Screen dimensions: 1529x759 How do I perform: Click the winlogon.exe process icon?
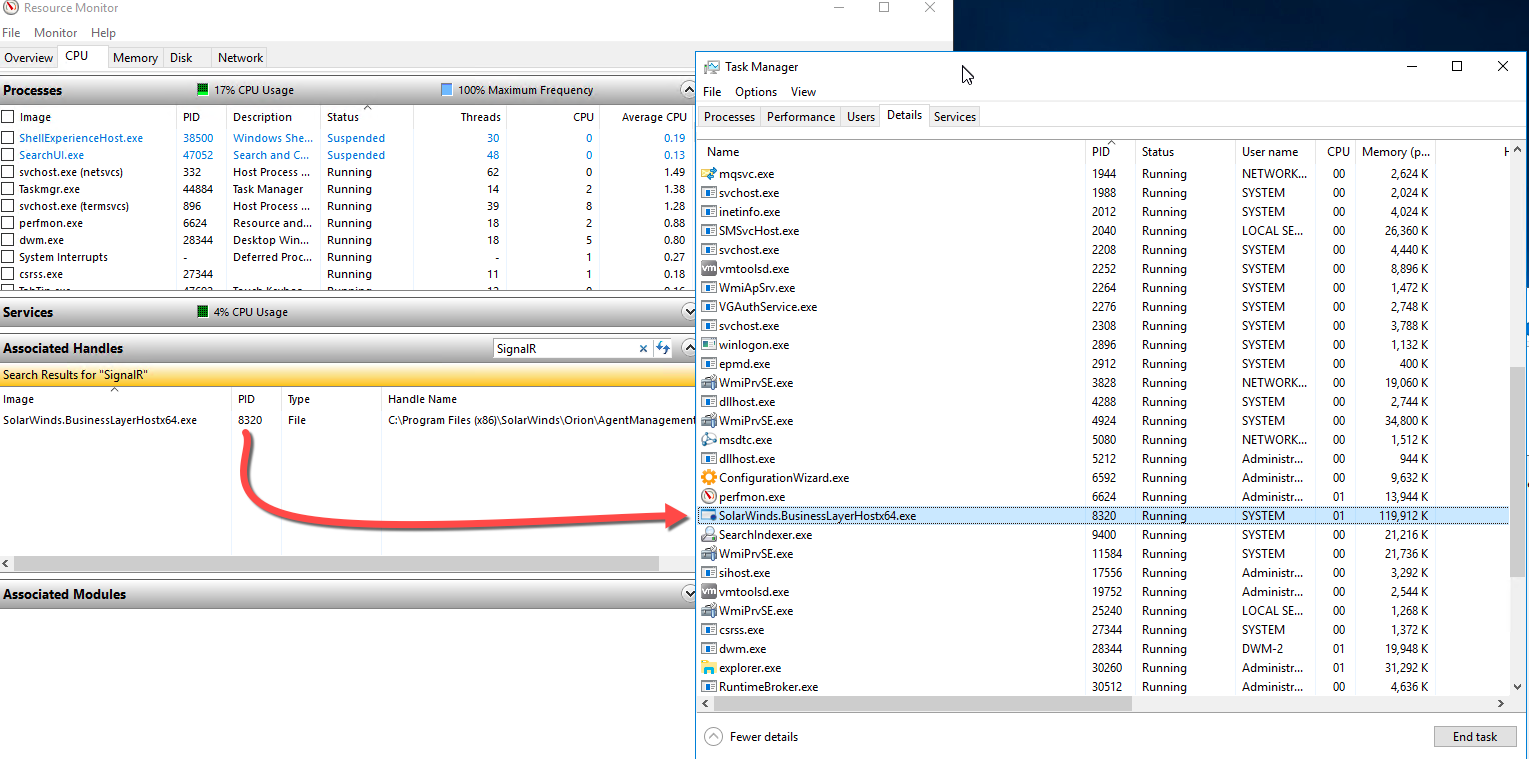[709, 345]
